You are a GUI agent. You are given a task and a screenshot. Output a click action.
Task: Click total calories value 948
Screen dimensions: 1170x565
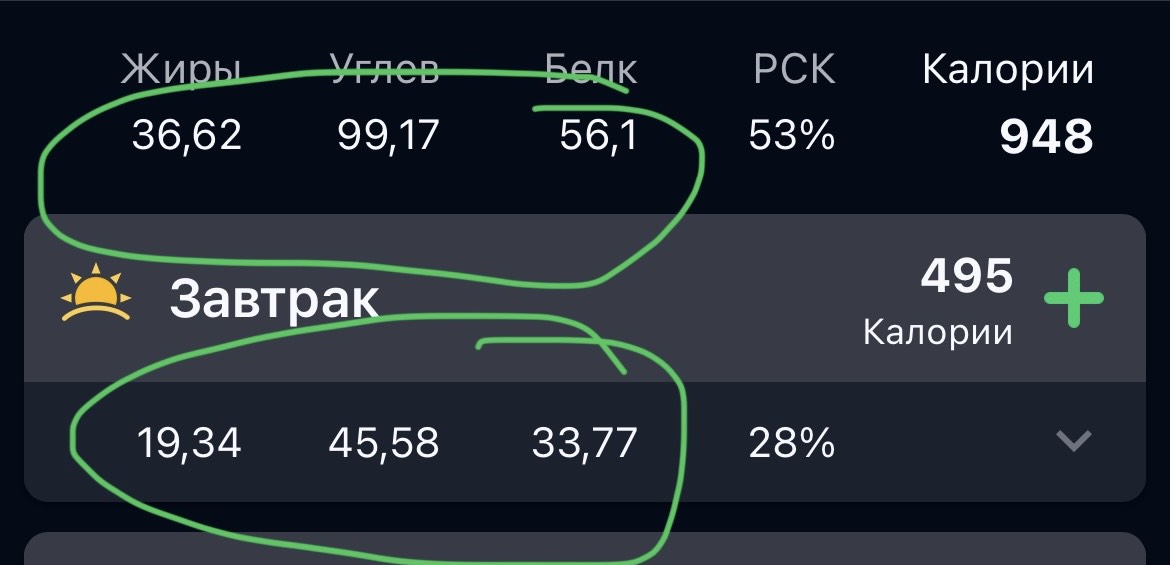1046,137
